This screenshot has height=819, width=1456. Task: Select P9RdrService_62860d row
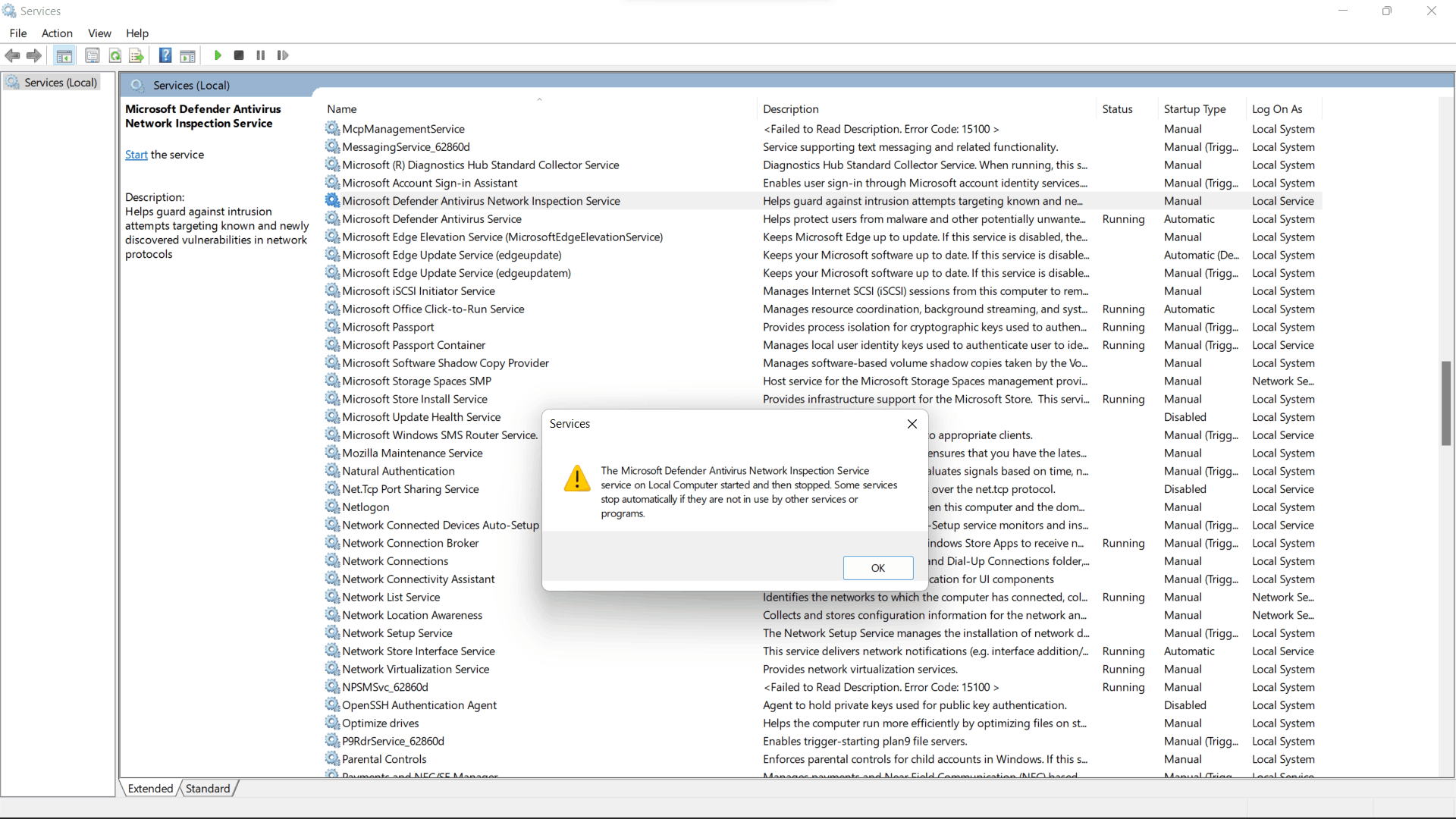[824, 741]
